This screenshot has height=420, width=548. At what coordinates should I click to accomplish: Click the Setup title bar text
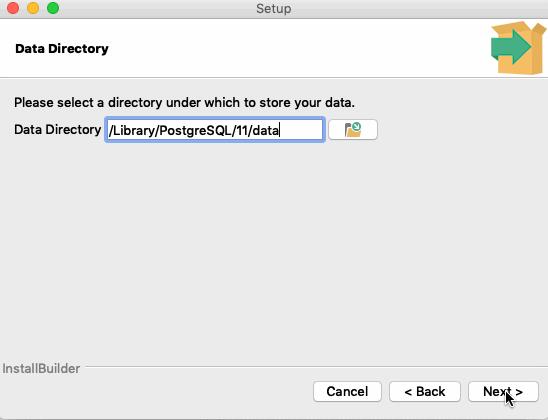tap(273, 8)
